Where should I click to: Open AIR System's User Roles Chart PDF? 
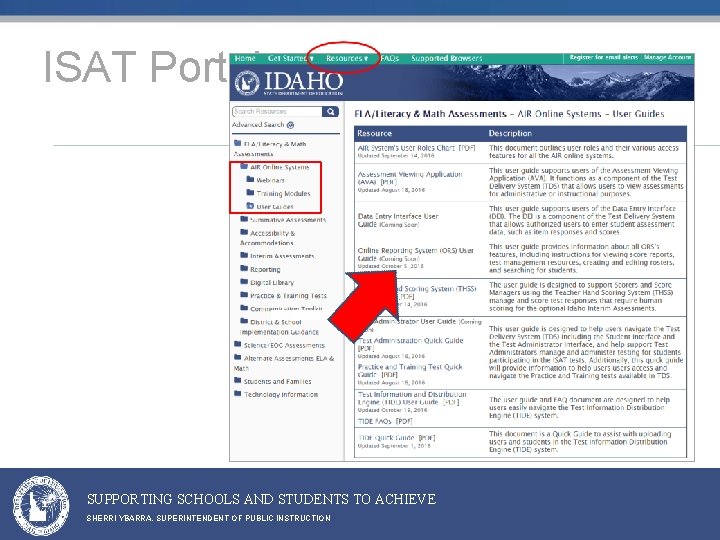click(x=416, y=148)
